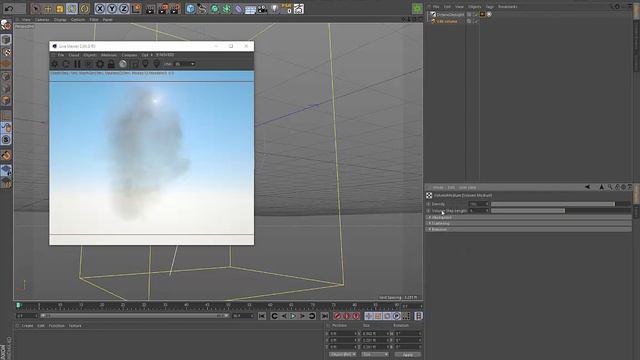Click record active objects button

tap(337, 316)
